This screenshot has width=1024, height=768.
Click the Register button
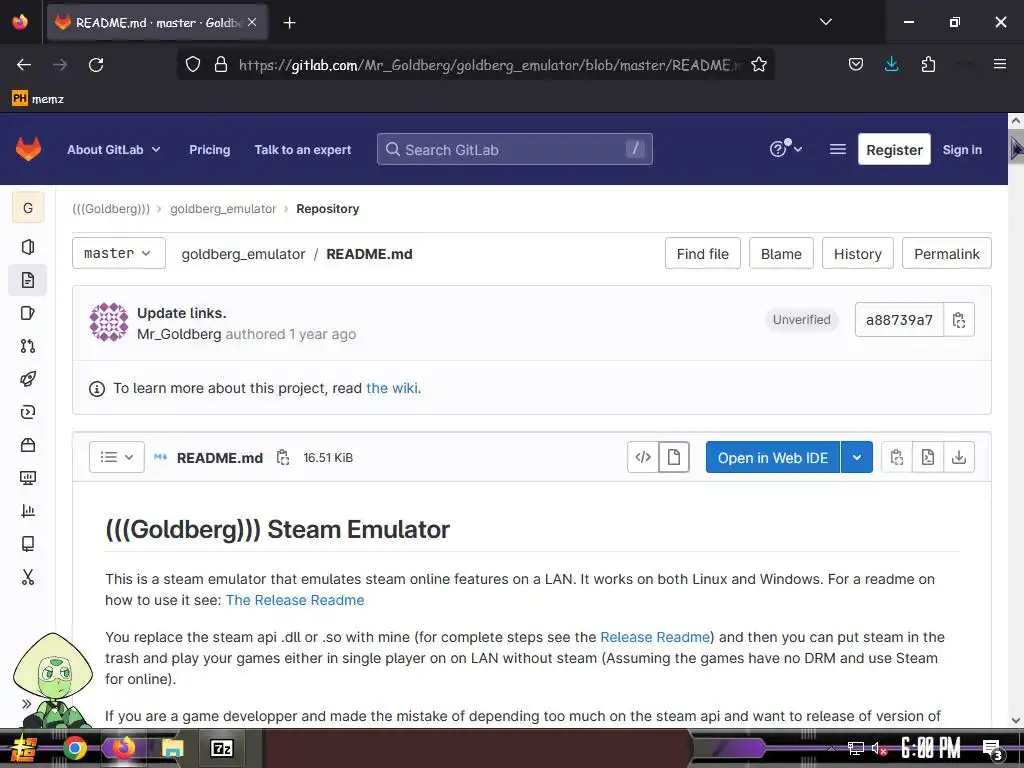(894, 150)
